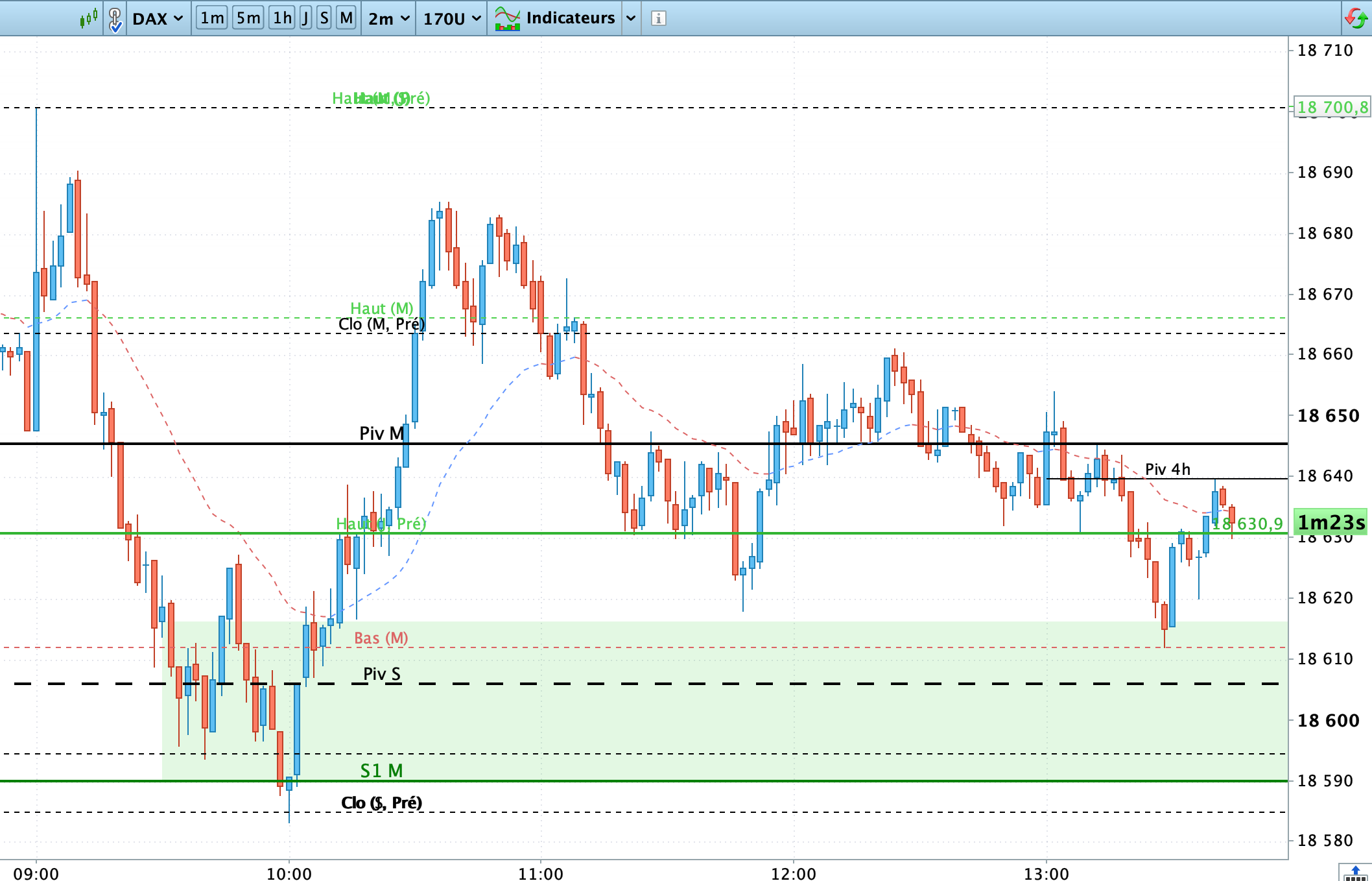Switch to the 5m timeframe
Viewport: 1372px width, 881px height.
248,18
